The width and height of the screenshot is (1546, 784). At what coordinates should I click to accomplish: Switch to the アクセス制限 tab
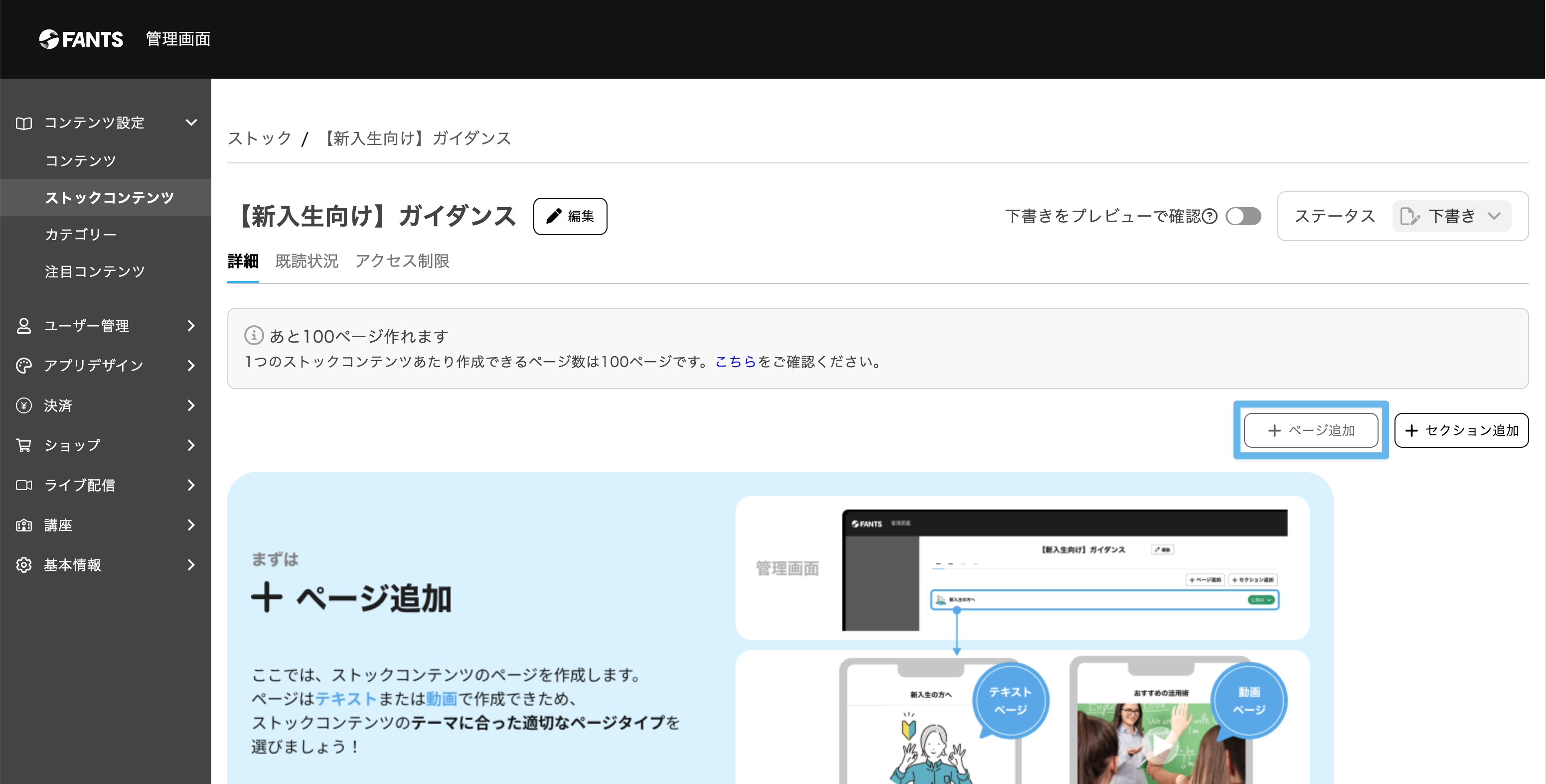(402, 261)
